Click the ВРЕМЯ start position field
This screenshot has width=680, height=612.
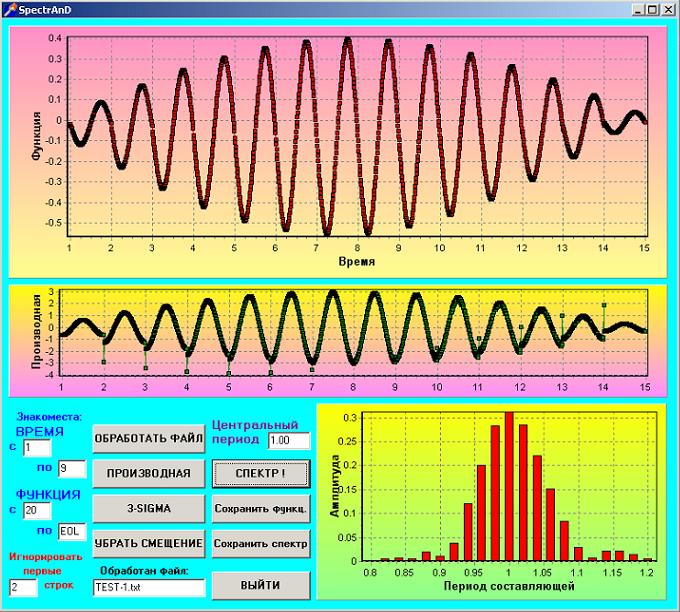36,448
